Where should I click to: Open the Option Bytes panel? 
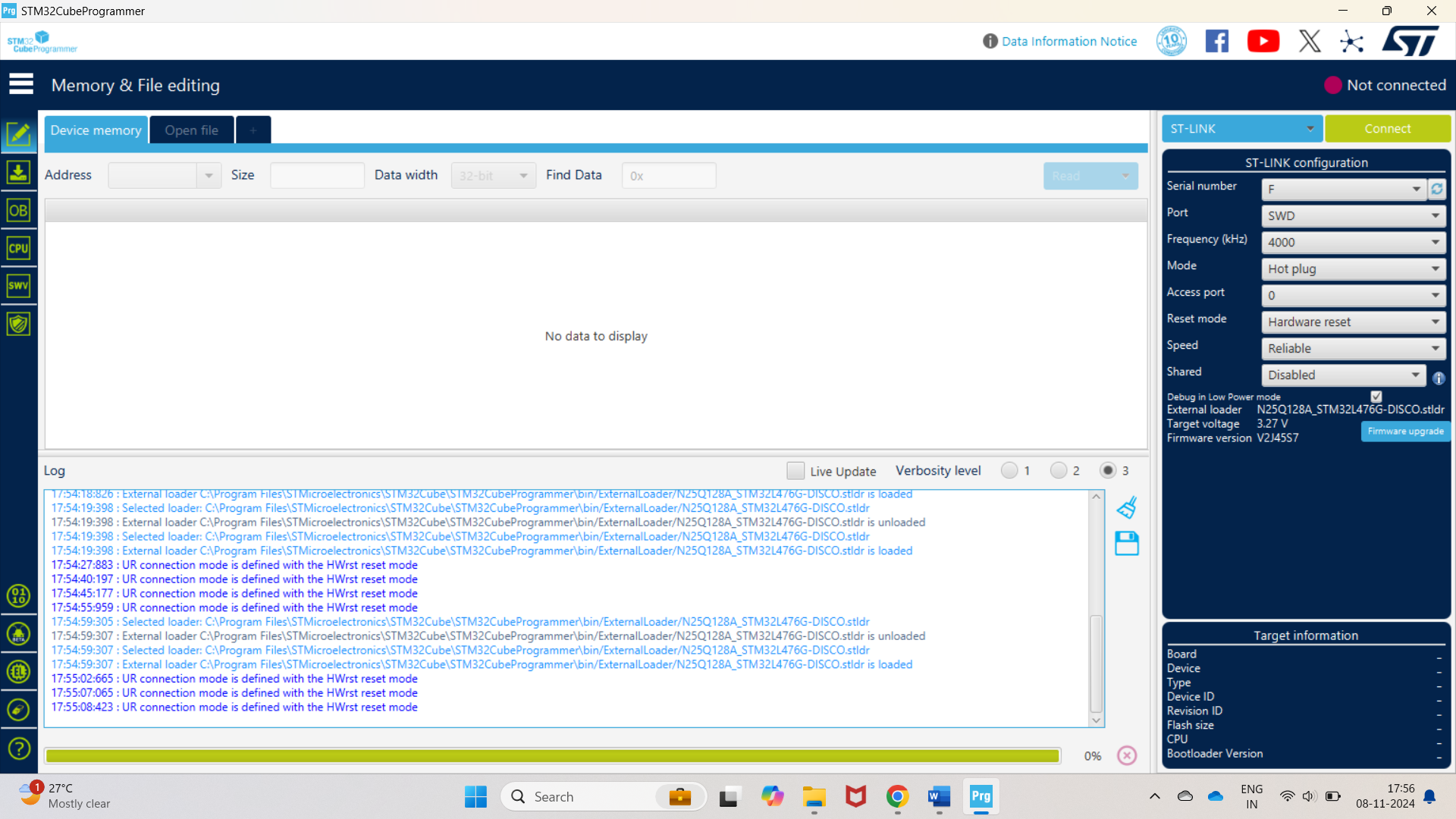19,210
